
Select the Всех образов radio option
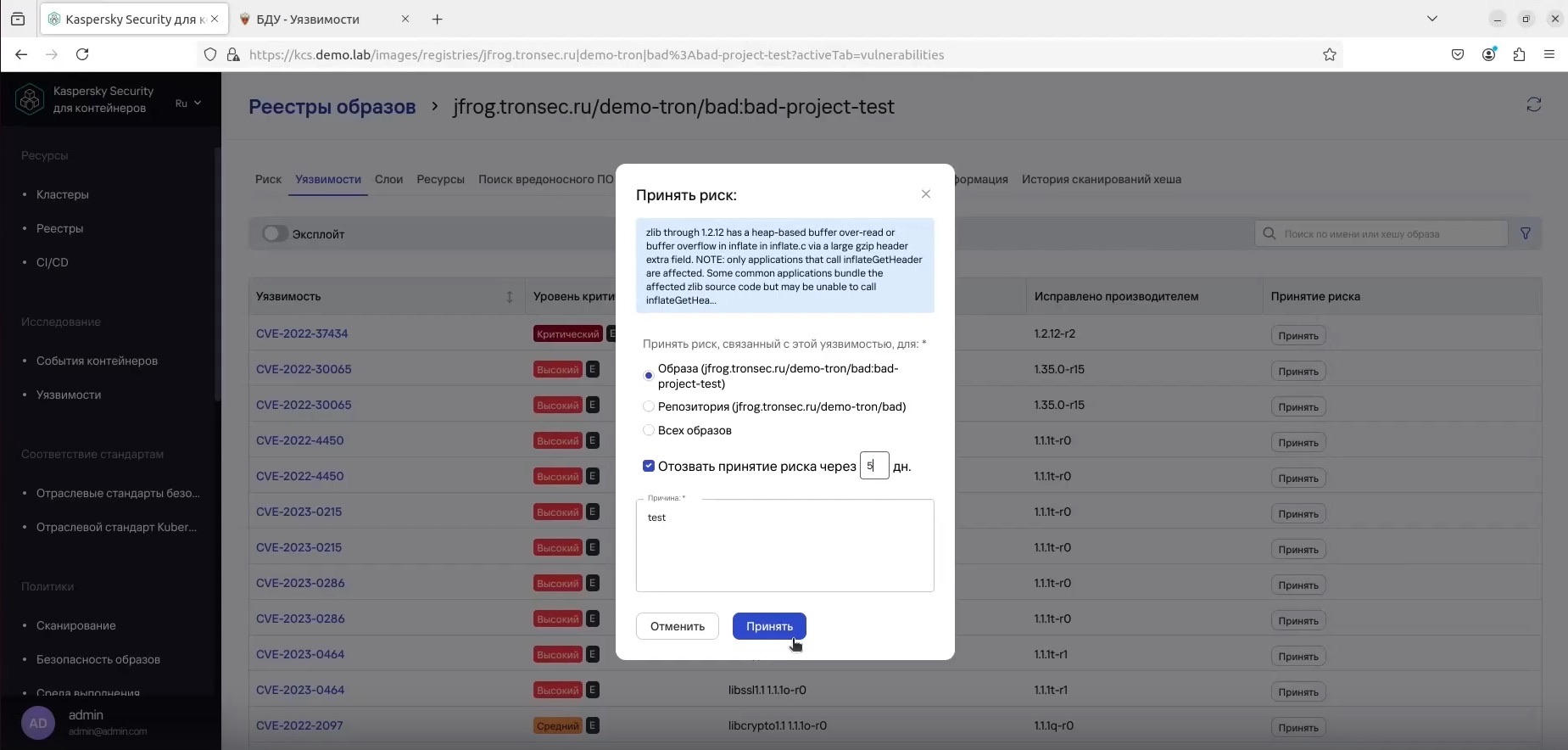pos(649,430)
